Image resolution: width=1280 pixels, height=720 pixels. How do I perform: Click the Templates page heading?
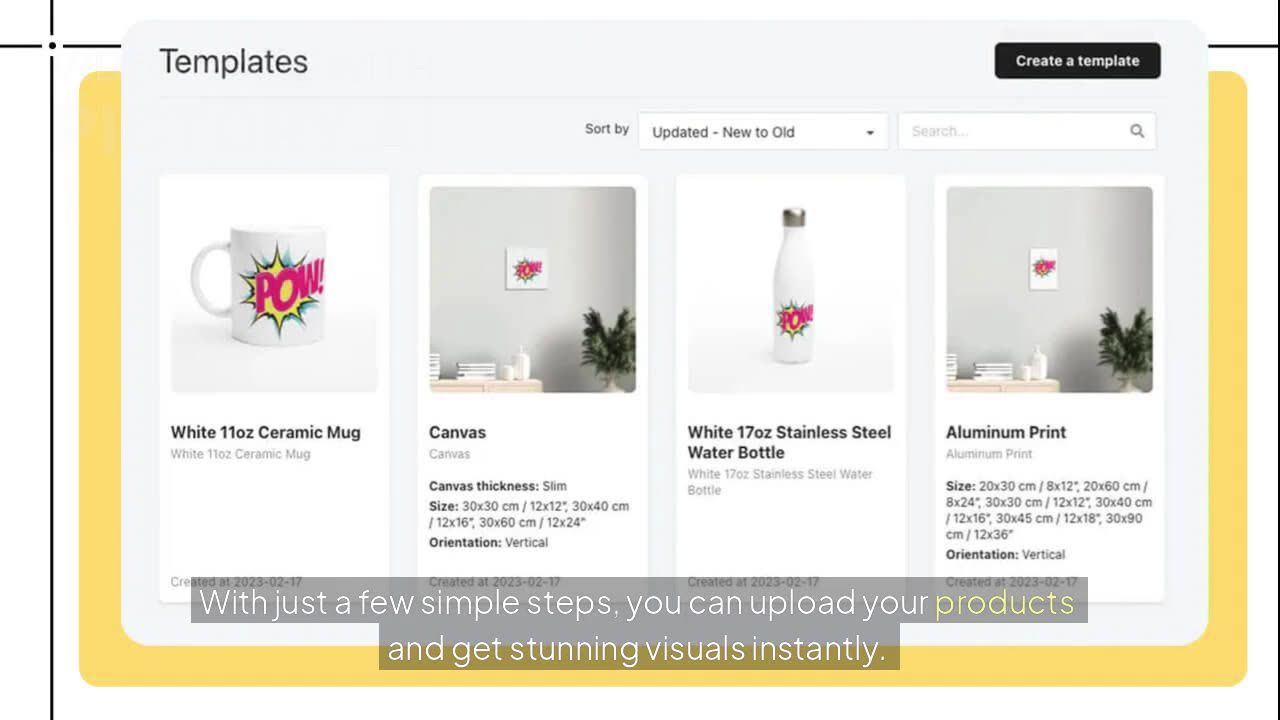pyautogui.click(x=233, y=62)
